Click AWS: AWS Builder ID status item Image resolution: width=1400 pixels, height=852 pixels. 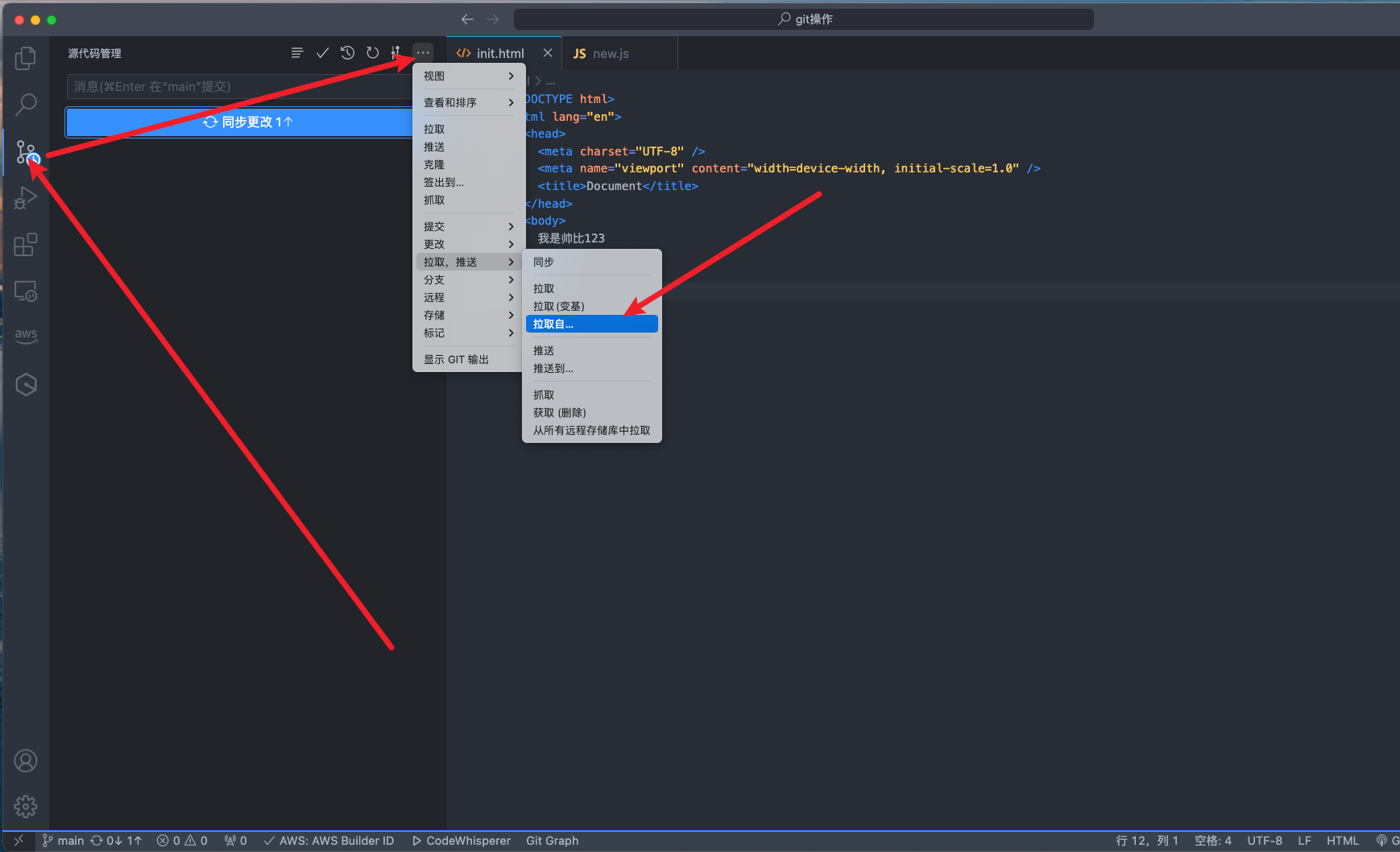click(329, 841)
